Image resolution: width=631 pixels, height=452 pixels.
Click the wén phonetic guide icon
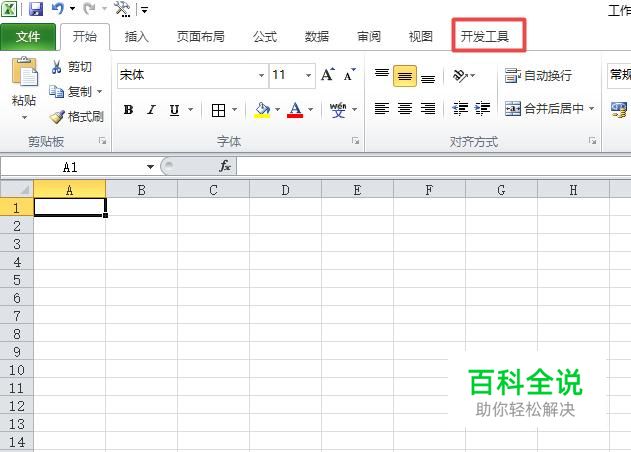coord(338,109)
